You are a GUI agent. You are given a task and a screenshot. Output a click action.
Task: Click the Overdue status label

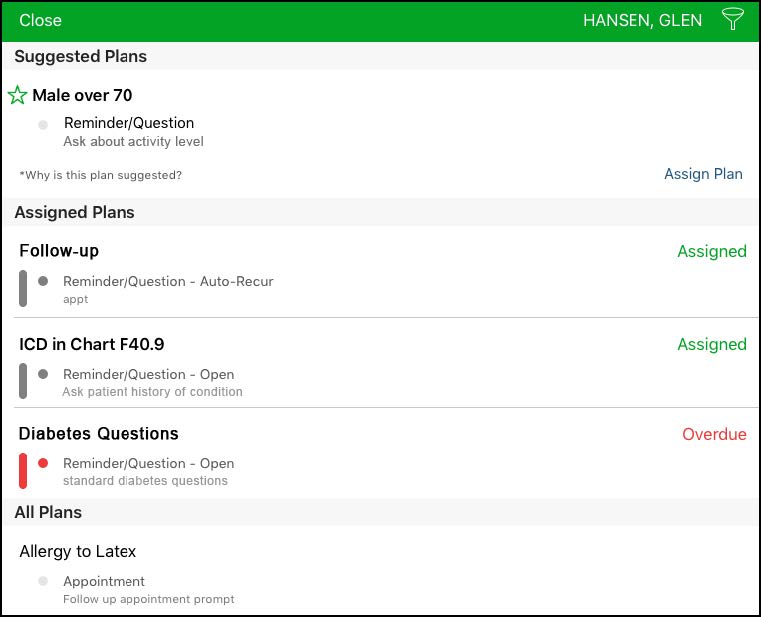[x=714, y=434]
